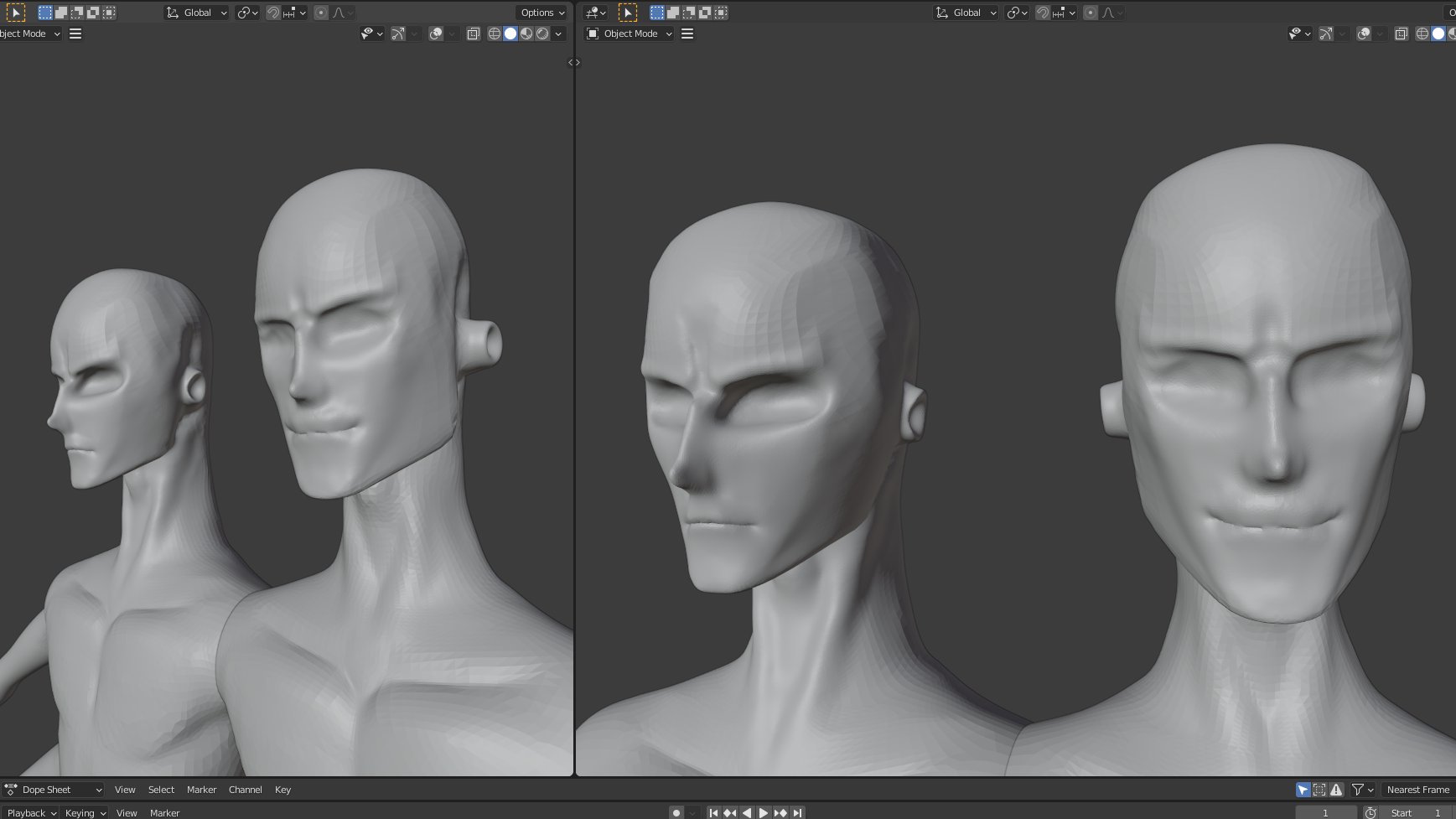Select the Tweak tool in left viewport
This screenshot has height=819, width=1456.
[16, 13]
